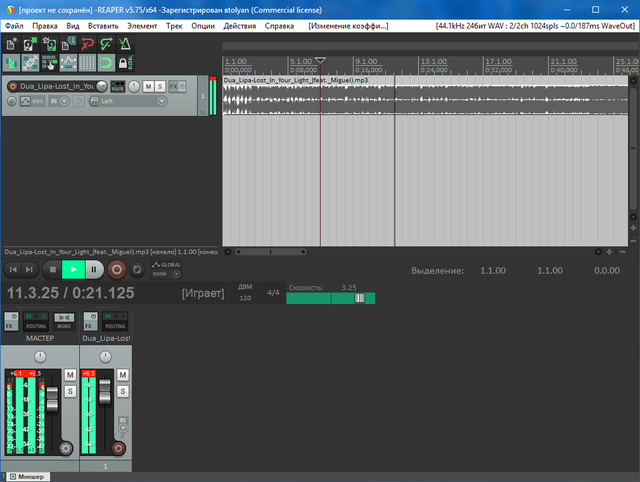The width and height of the screenshot is (640, 482).
Task: Open the Действия menu
Action: click(239, 25)
